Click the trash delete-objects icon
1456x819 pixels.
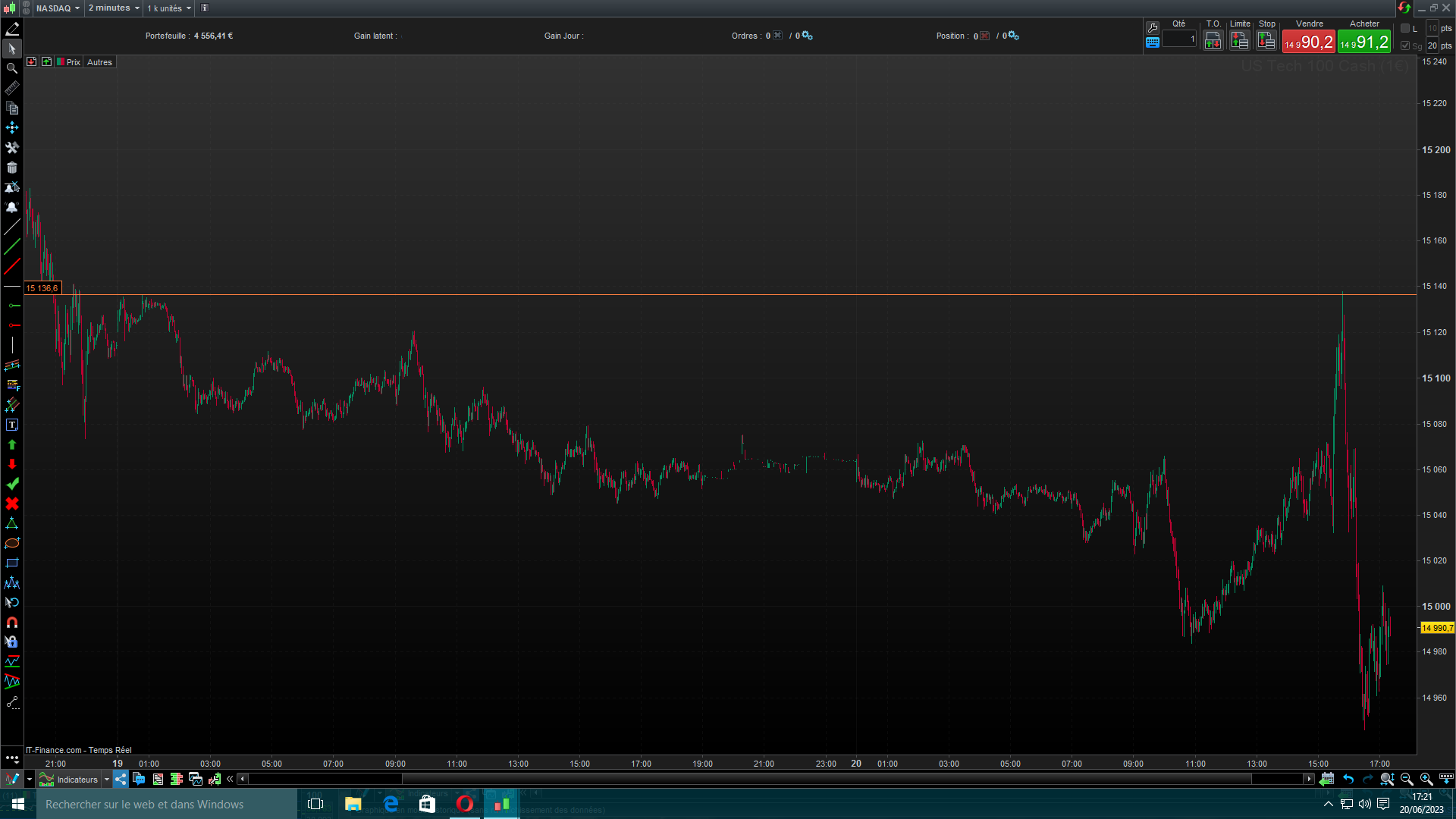click(12, 168)
